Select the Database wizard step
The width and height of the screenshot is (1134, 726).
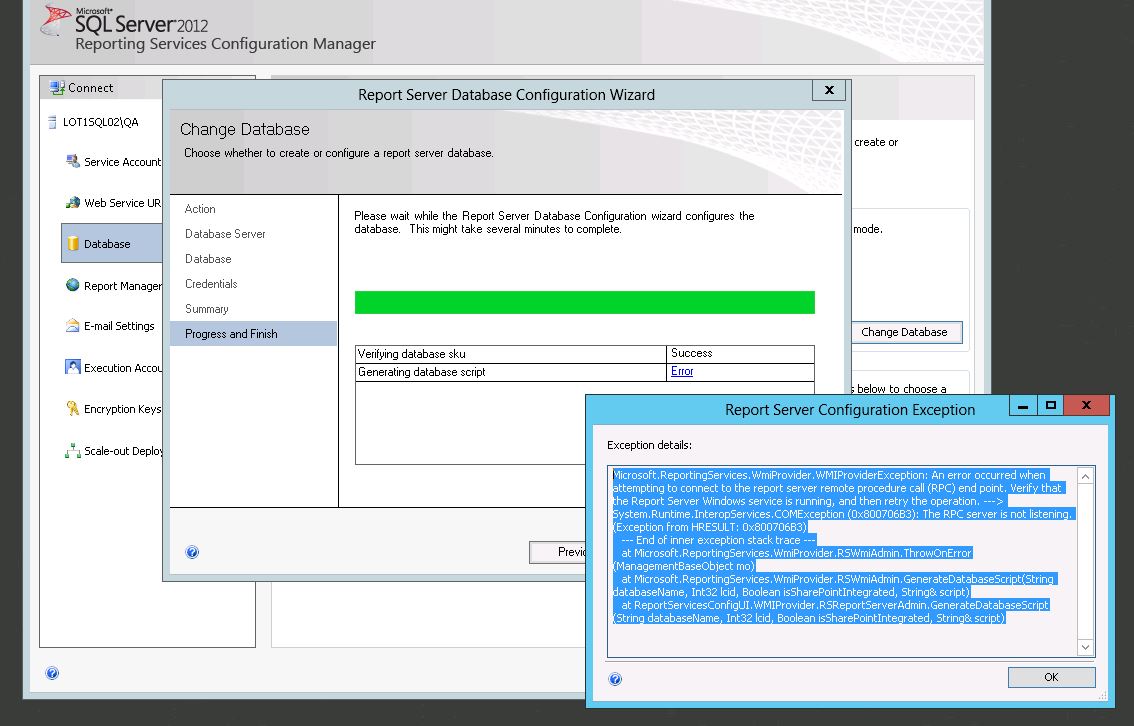[x=208, y=259]
